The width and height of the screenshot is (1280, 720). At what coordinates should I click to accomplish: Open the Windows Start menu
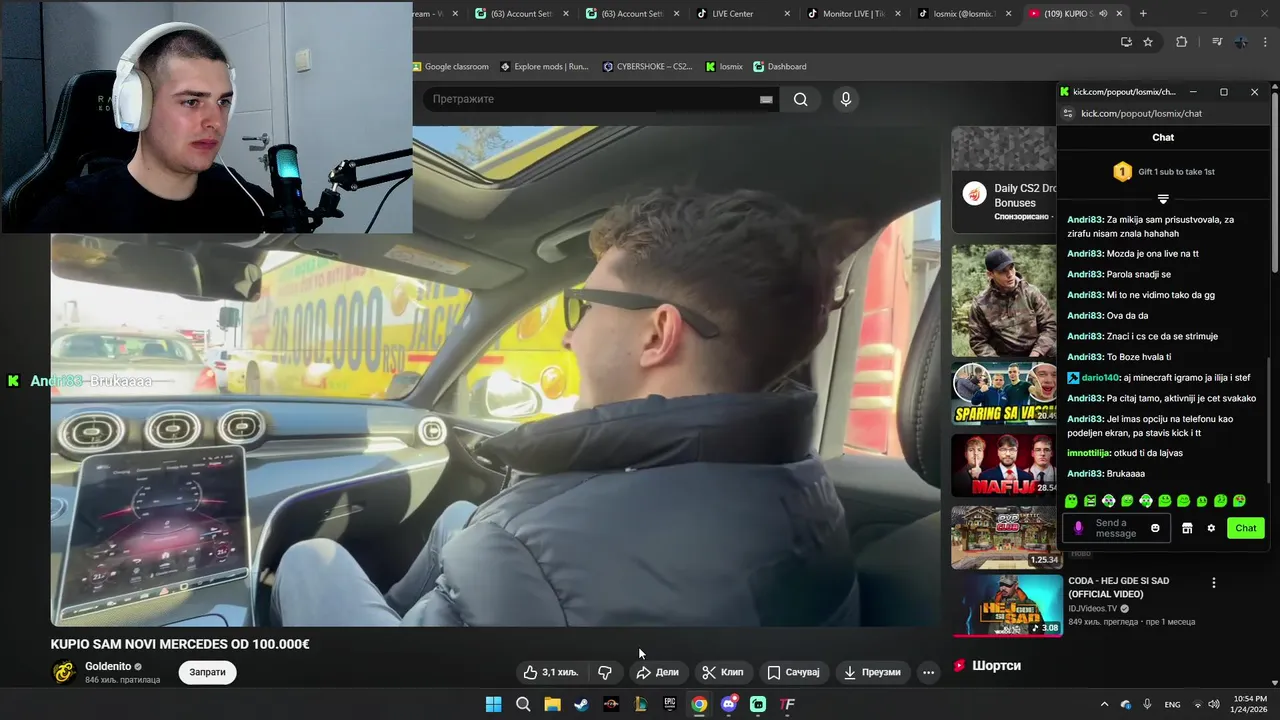(494, 704)
